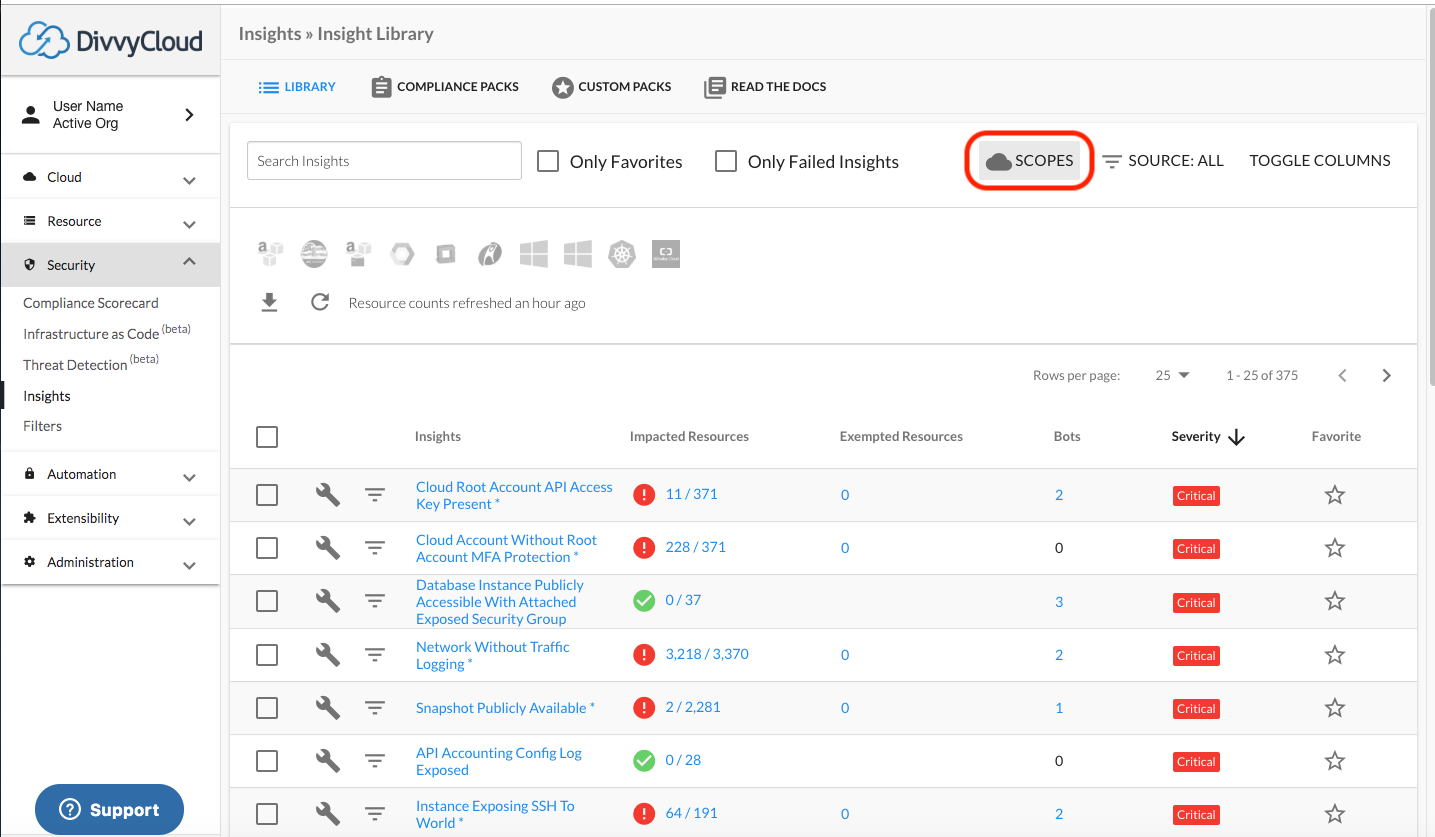1435x837 pixels.
Task: Refresh the resource counts
Action: [x=320, y=302]
